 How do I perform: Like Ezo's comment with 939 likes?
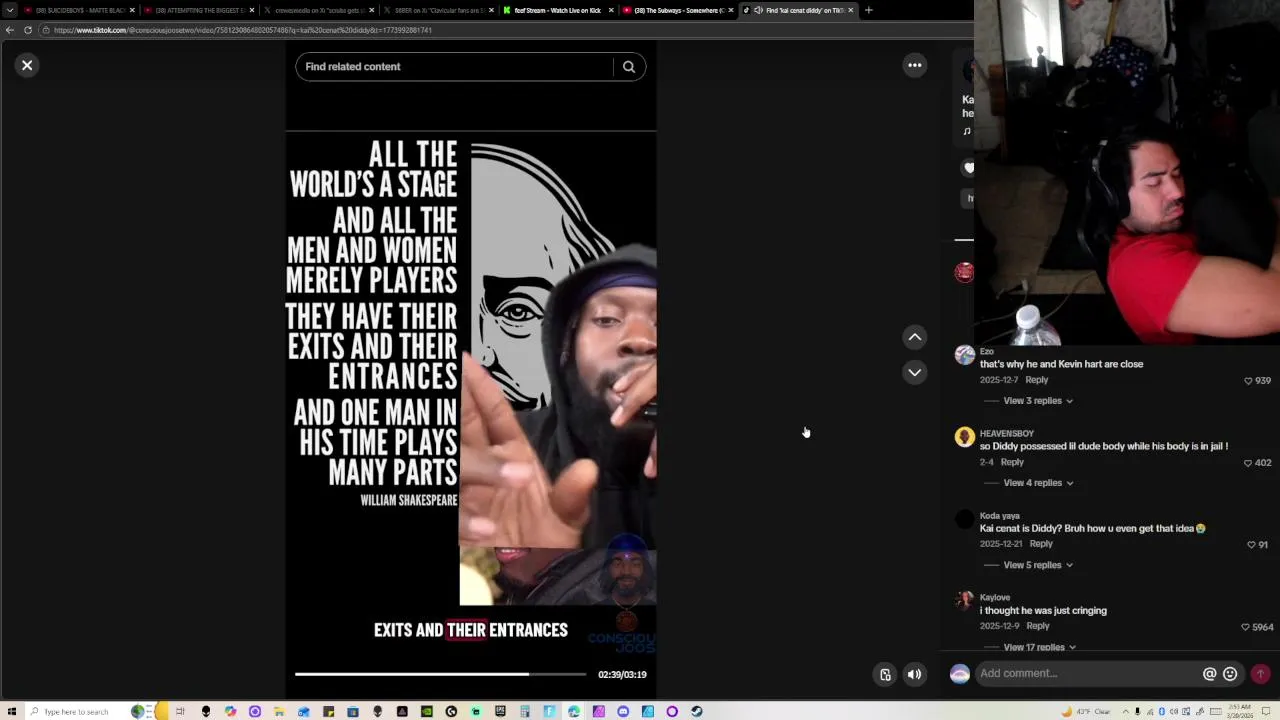(1248, 381)
